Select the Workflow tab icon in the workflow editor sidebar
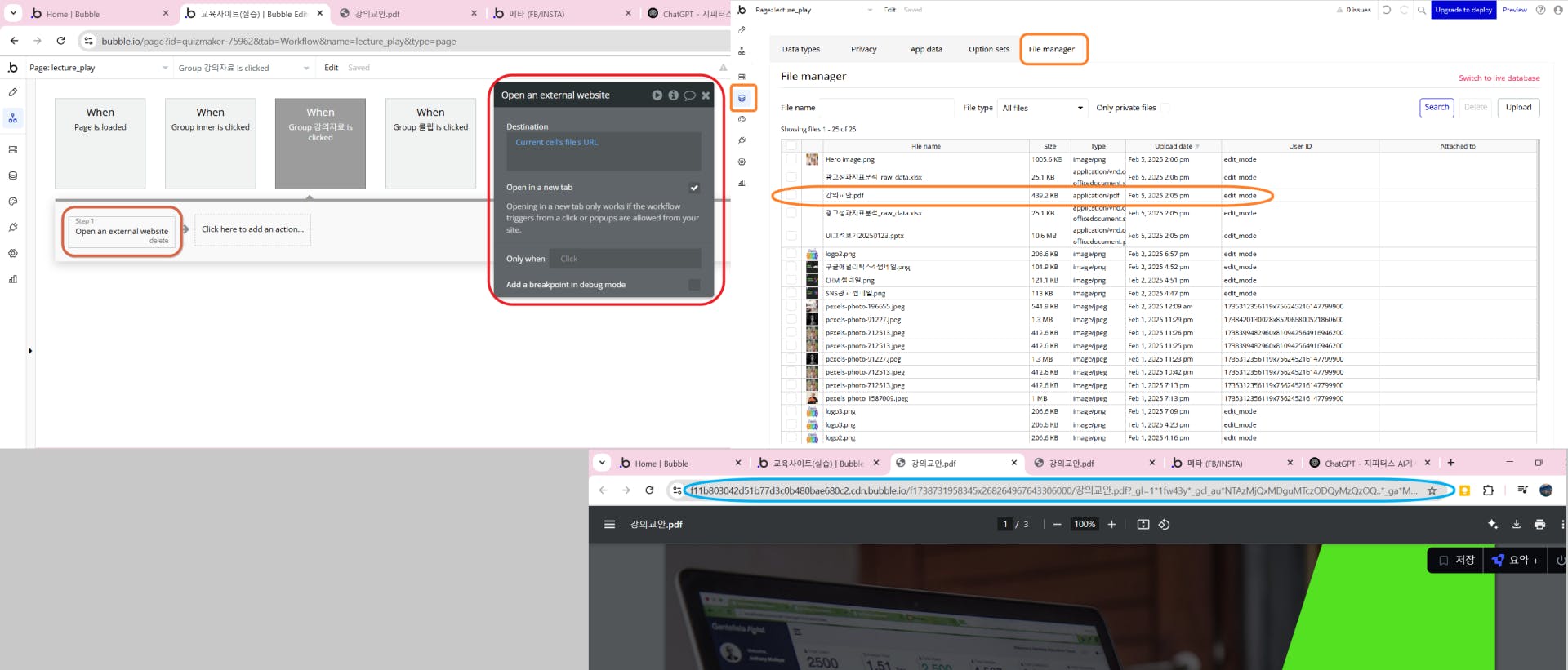 13,118
